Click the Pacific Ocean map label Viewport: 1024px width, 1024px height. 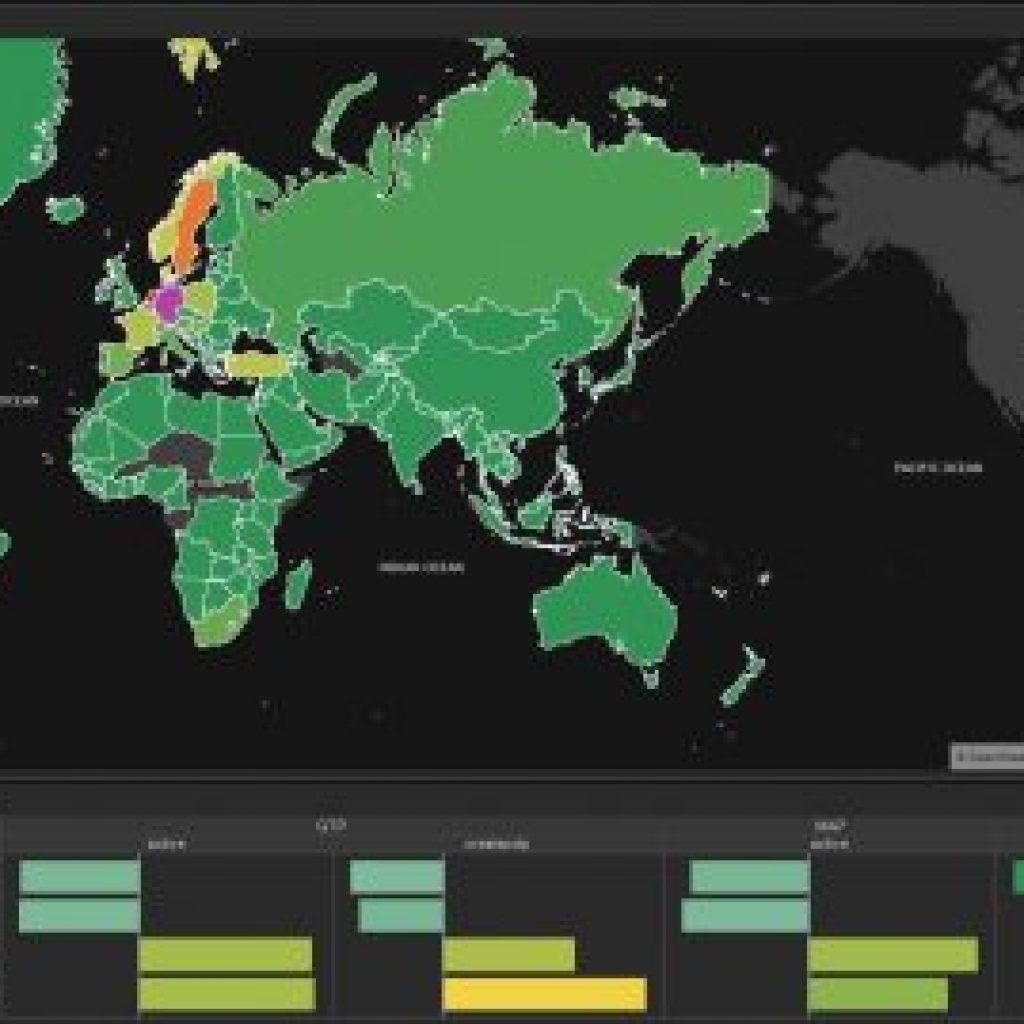pos(937,467)
